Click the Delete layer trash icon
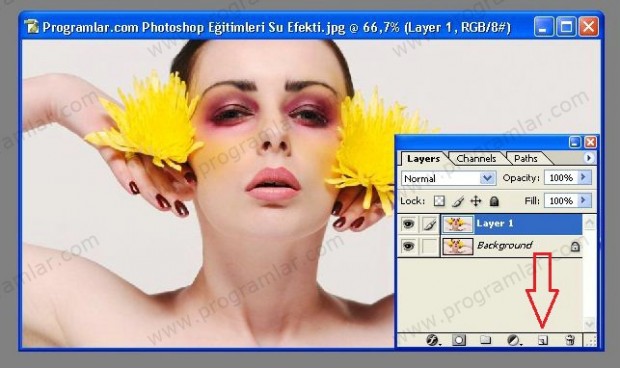 (x=570, y=340)
